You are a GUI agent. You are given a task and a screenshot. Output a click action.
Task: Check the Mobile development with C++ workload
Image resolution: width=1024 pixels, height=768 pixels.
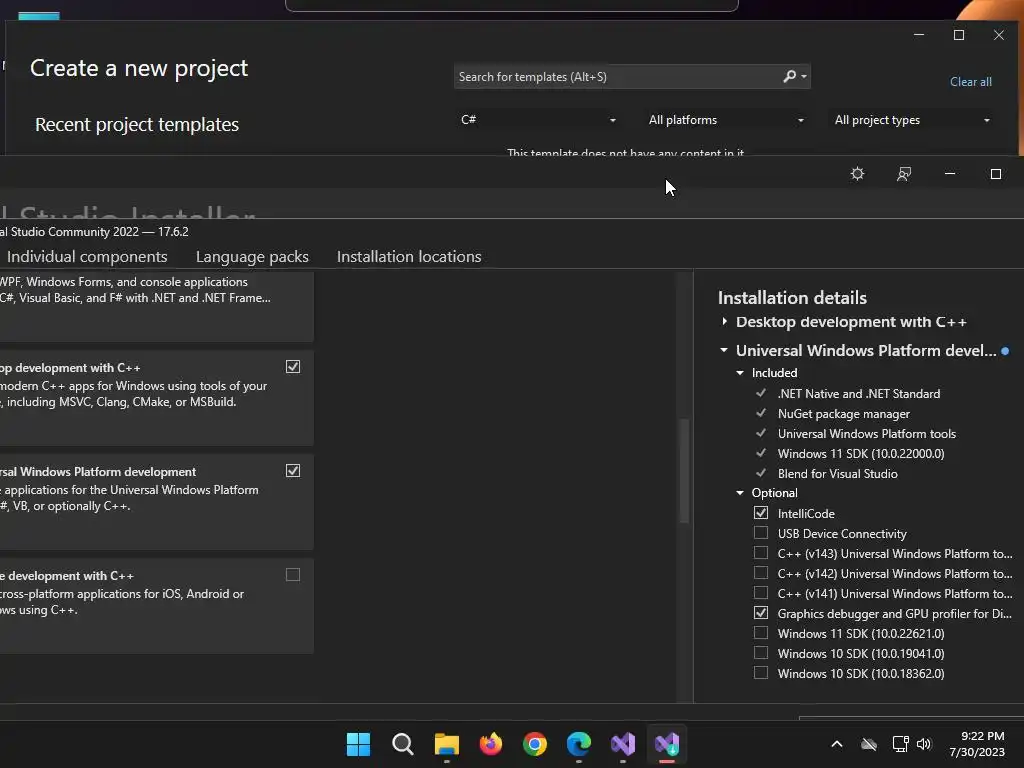click(x=293, y=575)
